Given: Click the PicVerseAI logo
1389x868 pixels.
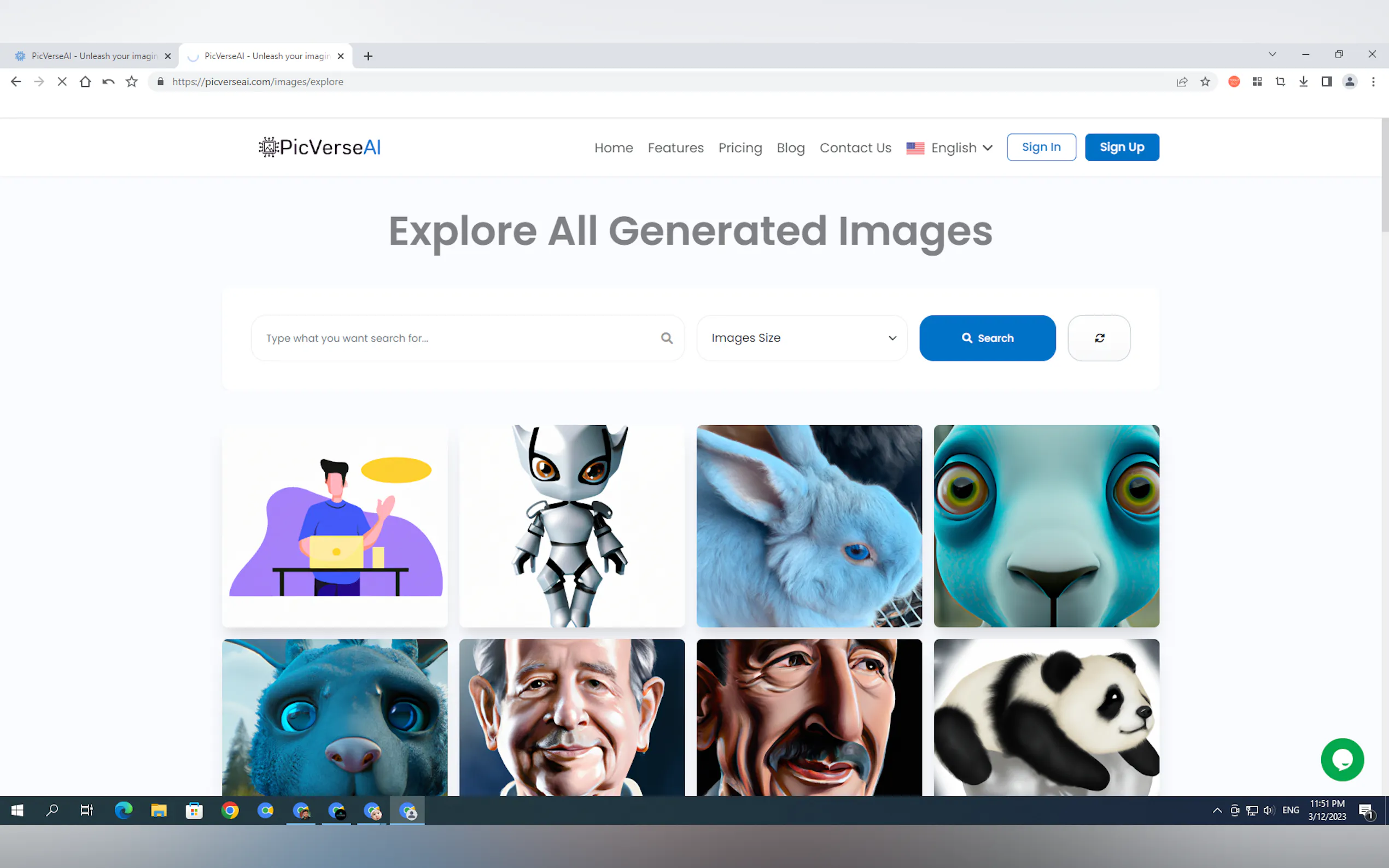Looking at the screenshot, I should [x=320, y=148].
